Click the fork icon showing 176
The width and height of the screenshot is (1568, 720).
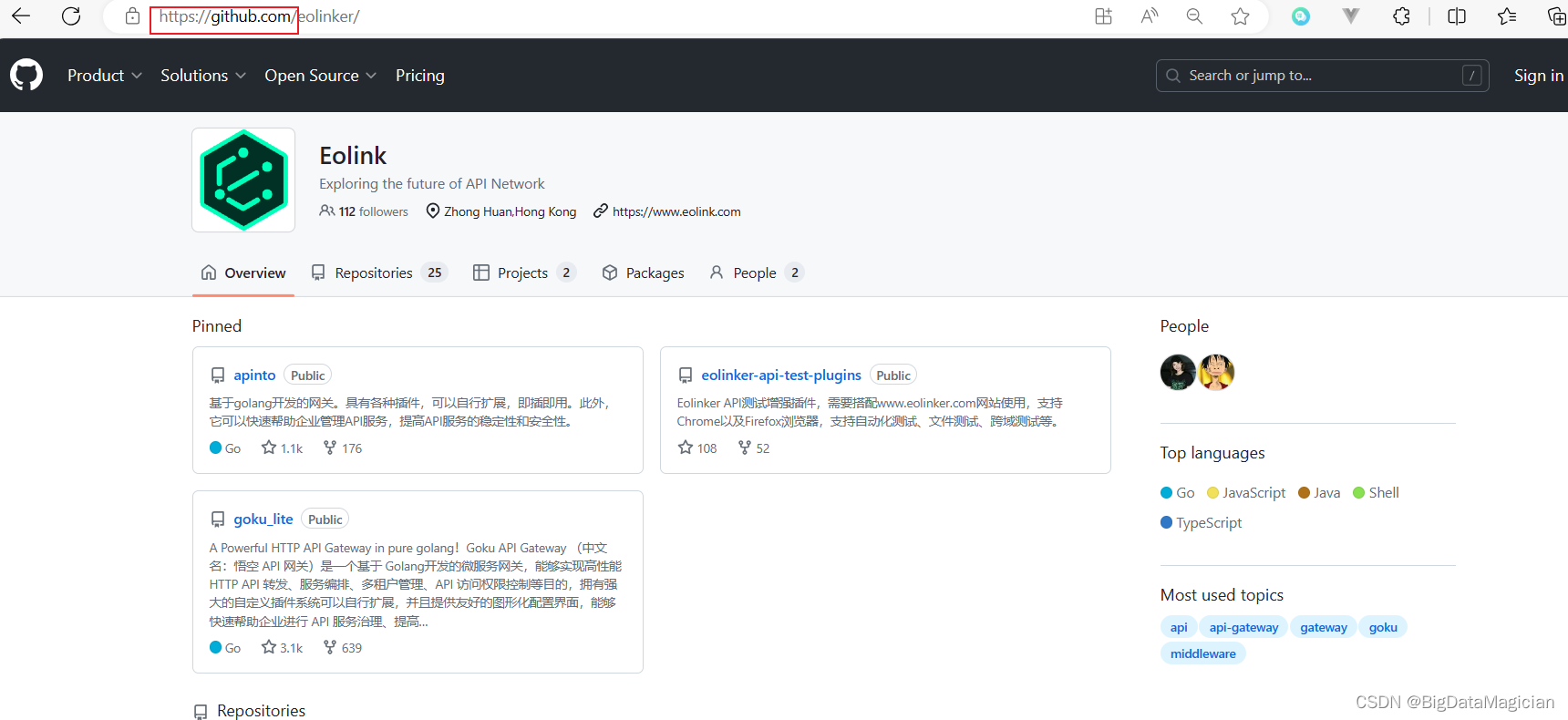tap(330, 447)
